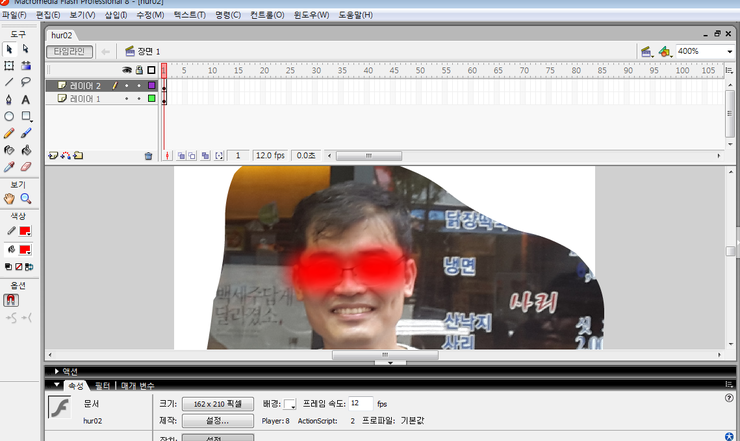Image resolution: width=740 pixels, height=441 pixels.
Task: Select the Lasso tool
Action: [x=26, y=82]
